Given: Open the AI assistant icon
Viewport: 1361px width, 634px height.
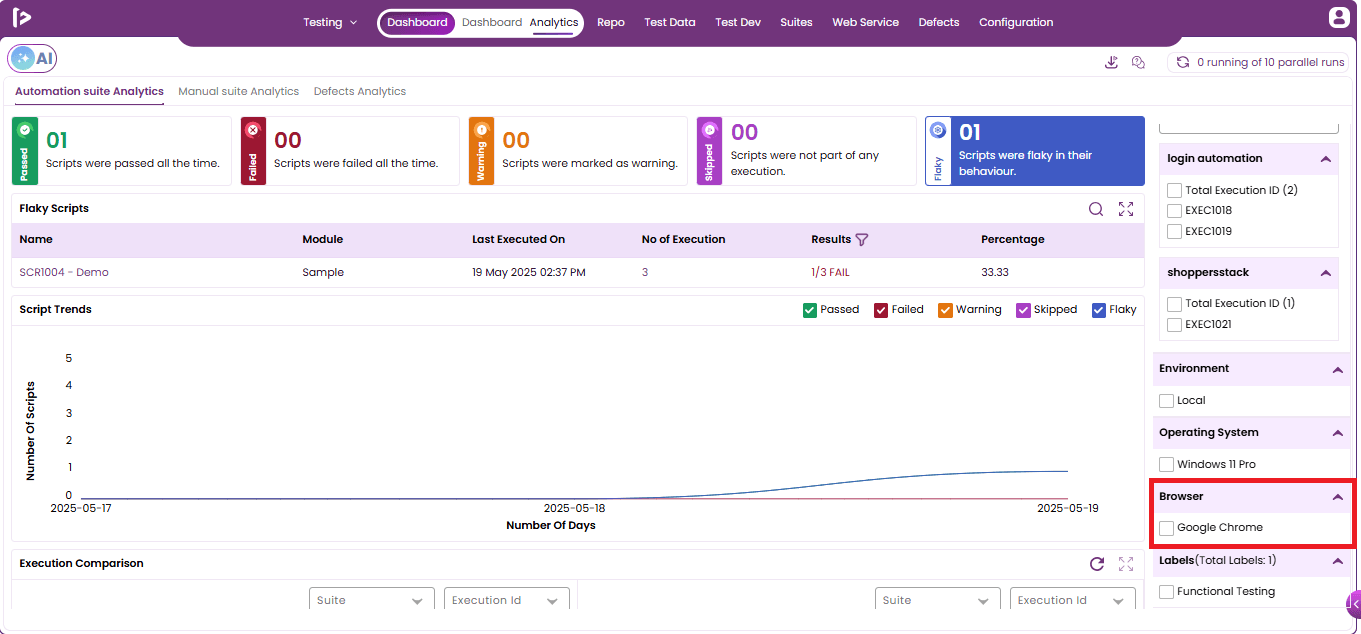Looking at the screenshot, I should tap(32, 59).
